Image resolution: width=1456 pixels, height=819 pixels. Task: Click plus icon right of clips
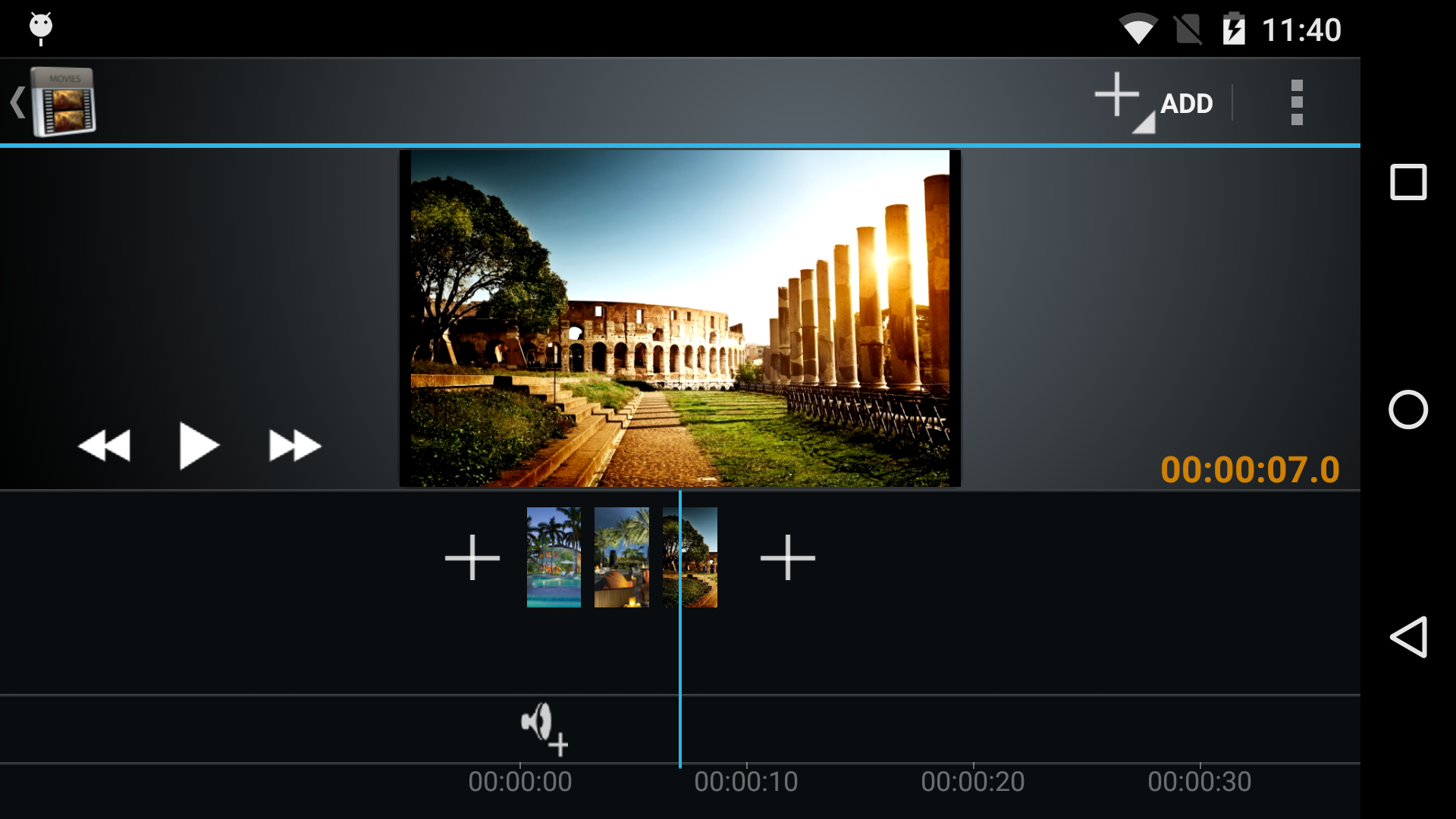click(787, 558)
